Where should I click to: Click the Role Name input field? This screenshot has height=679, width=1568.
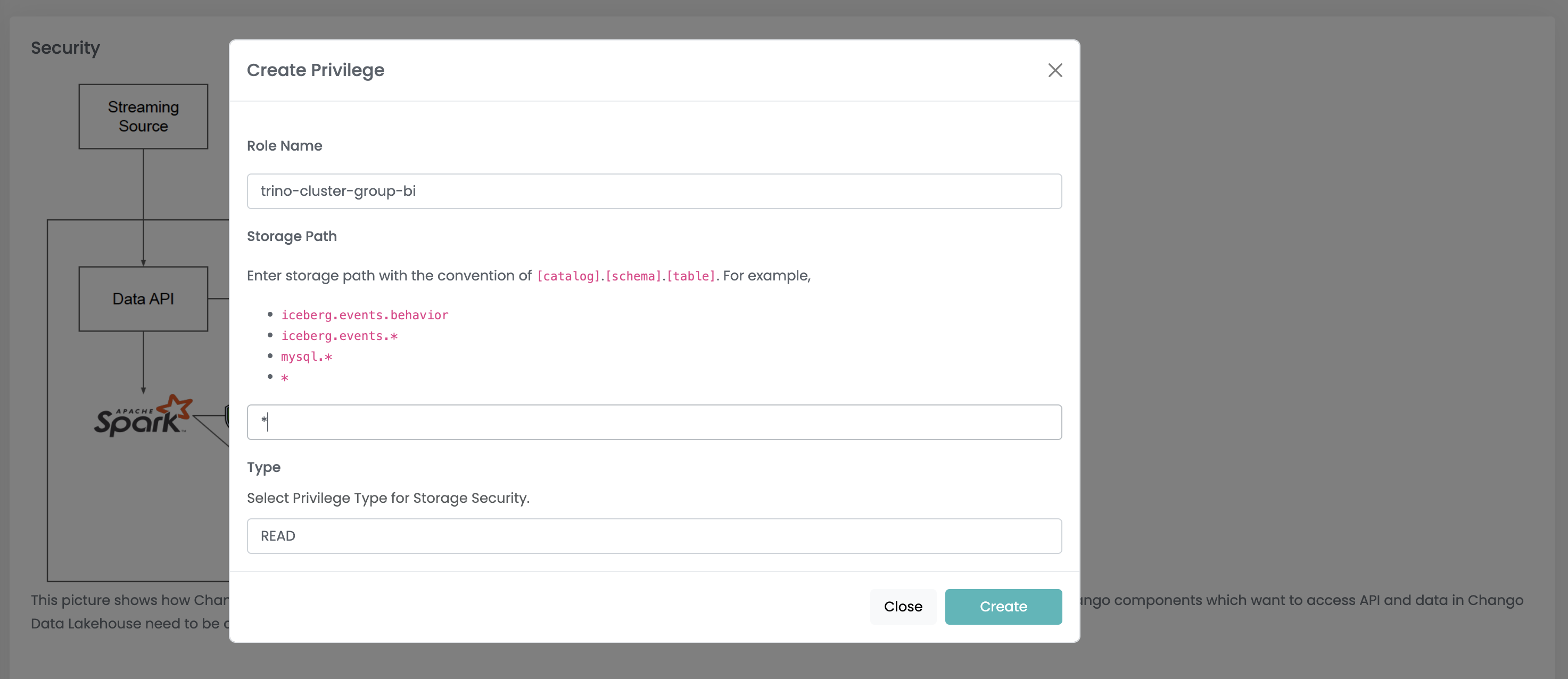click(x=654, y=191)
